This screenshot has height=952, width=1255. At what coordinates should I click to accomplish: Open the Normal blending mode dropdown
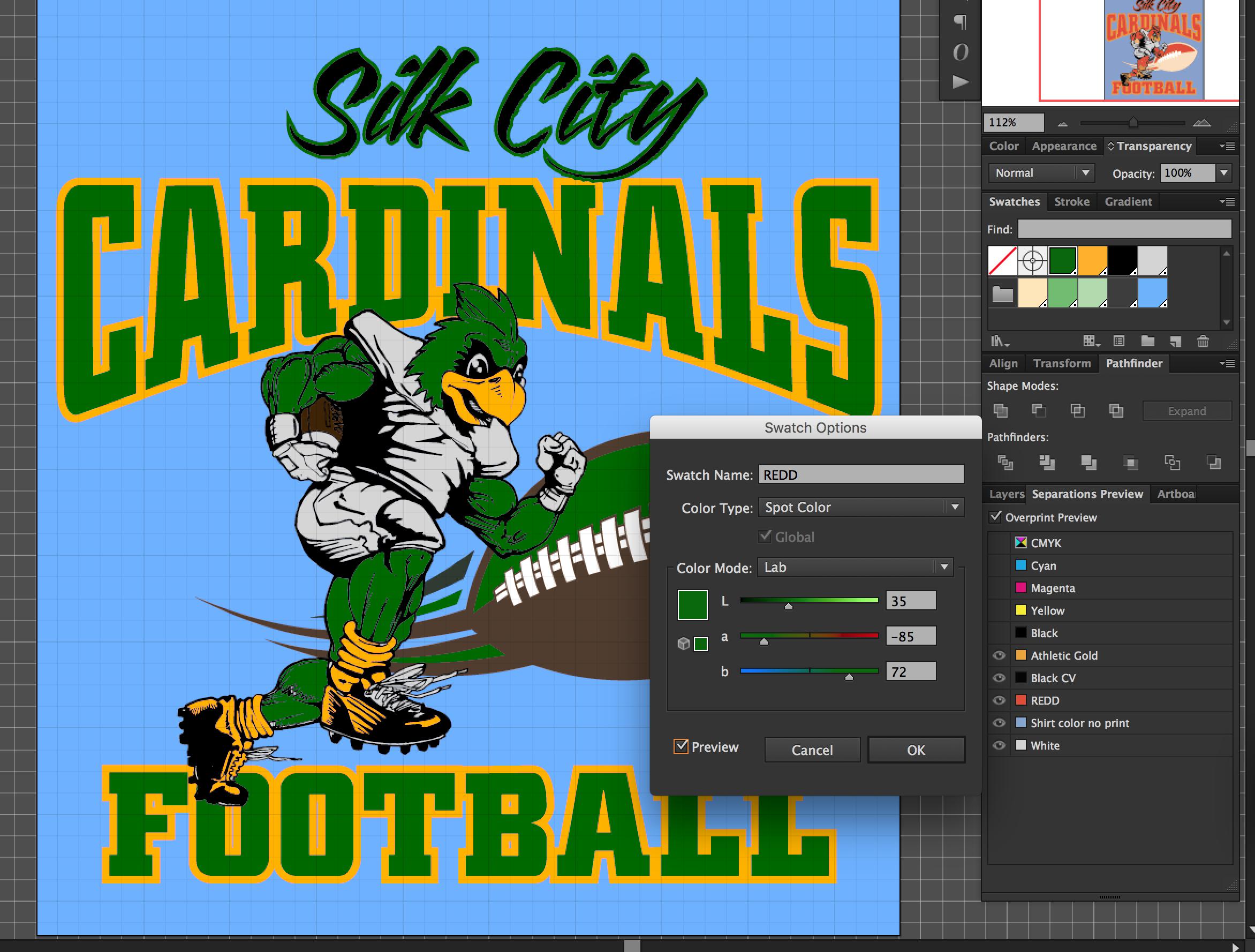pos(1041,172)
